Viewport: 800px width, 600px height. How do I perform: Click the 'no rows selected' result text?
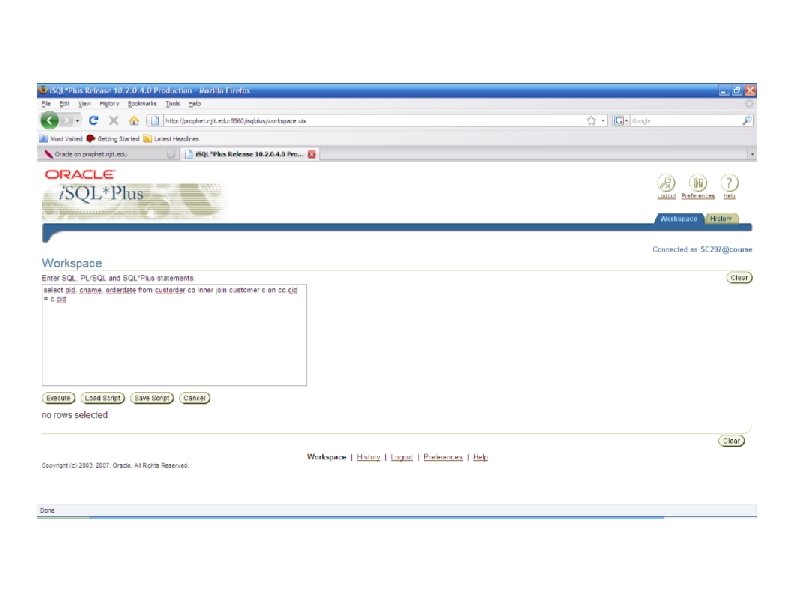click(x=74, y=415)
